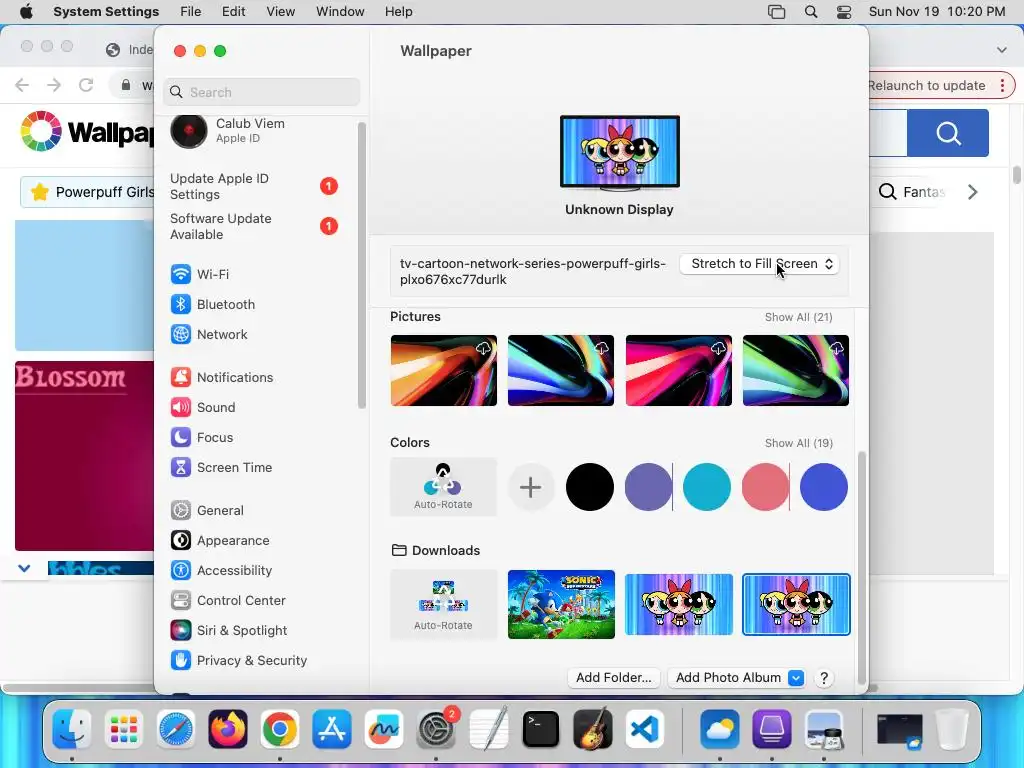Click the browser reload button
The width and height of the screenshot is (1024, 768).
86,85
